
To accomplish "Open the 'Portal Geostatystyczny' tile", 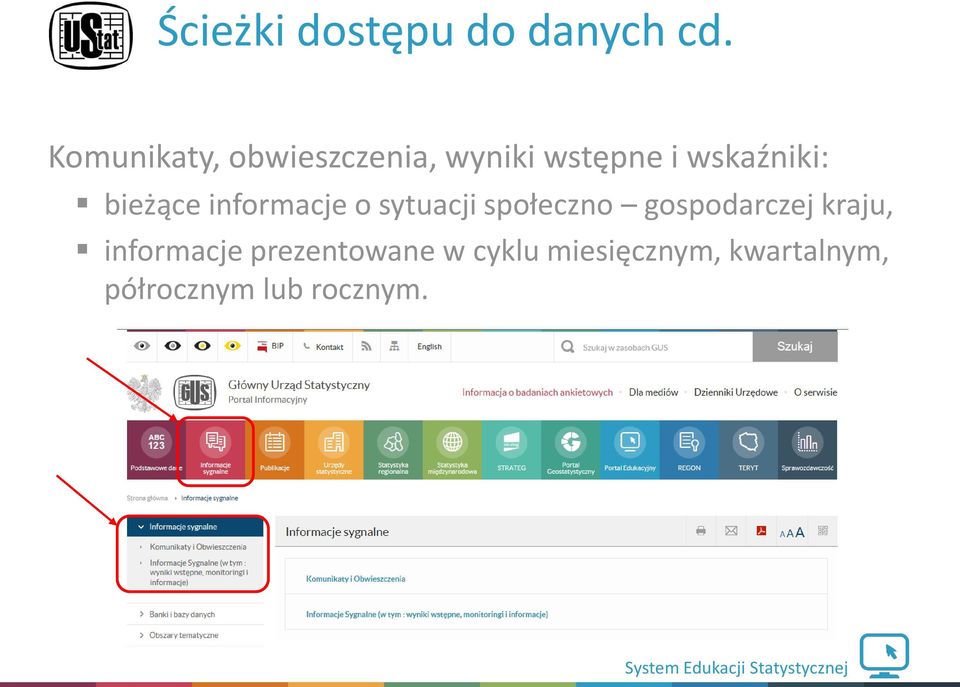I will coord(571,450).
